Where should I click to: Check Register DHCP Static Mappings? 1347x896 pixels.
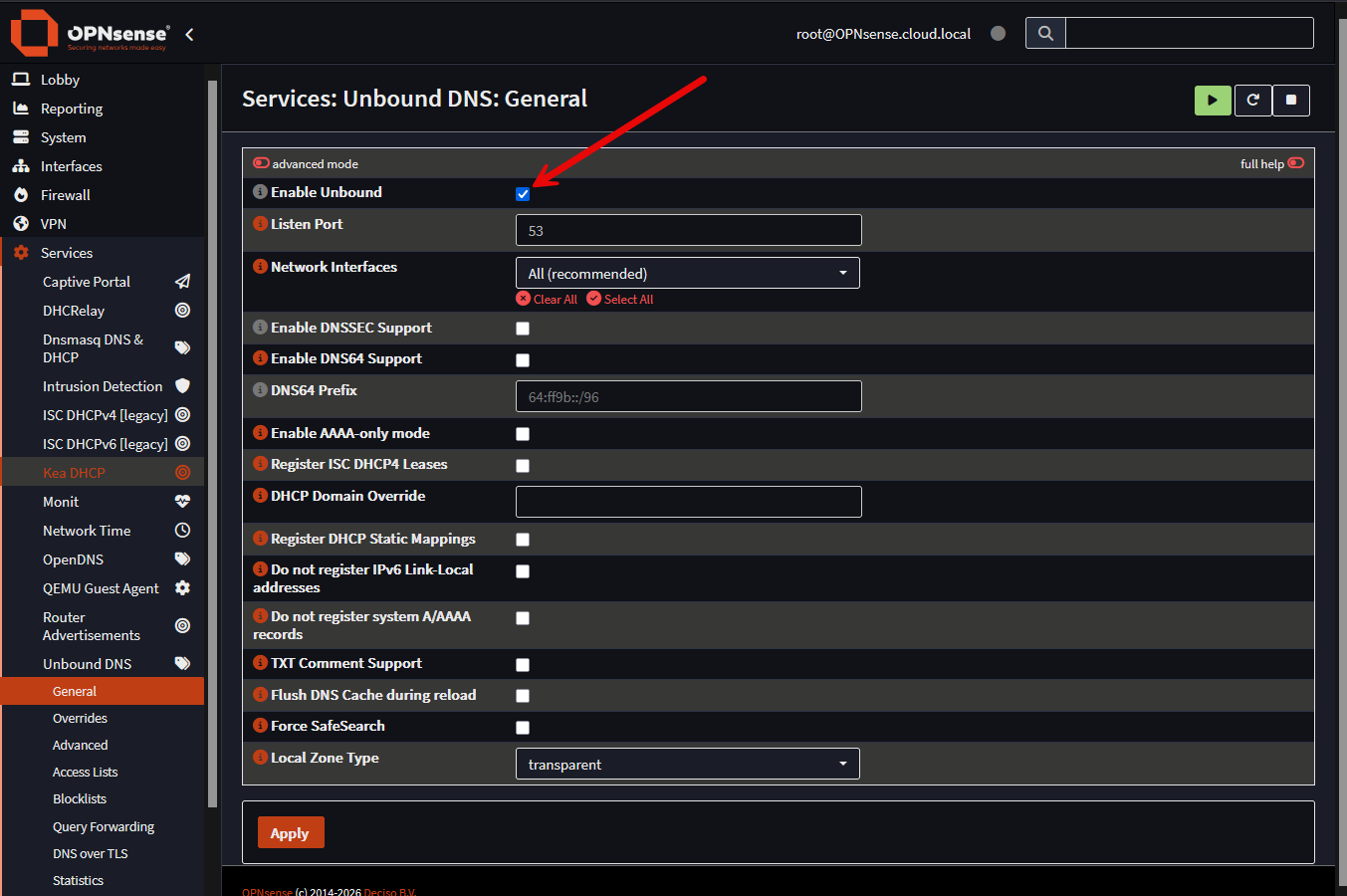point(523,540)
